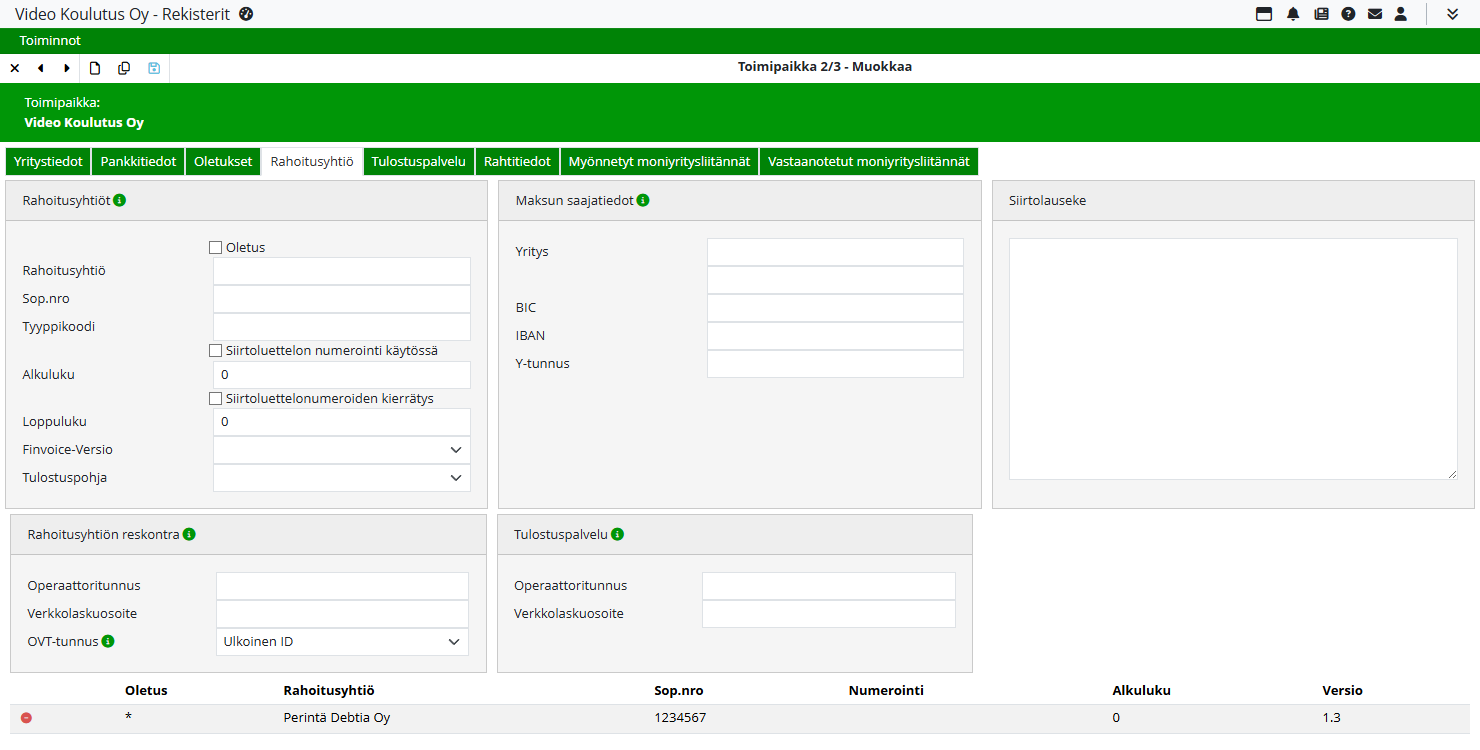This screenshot has width=1480, height=750.
Task: Check Siirtoluettelon numerointi käytössä
Action: pos(215,351)
